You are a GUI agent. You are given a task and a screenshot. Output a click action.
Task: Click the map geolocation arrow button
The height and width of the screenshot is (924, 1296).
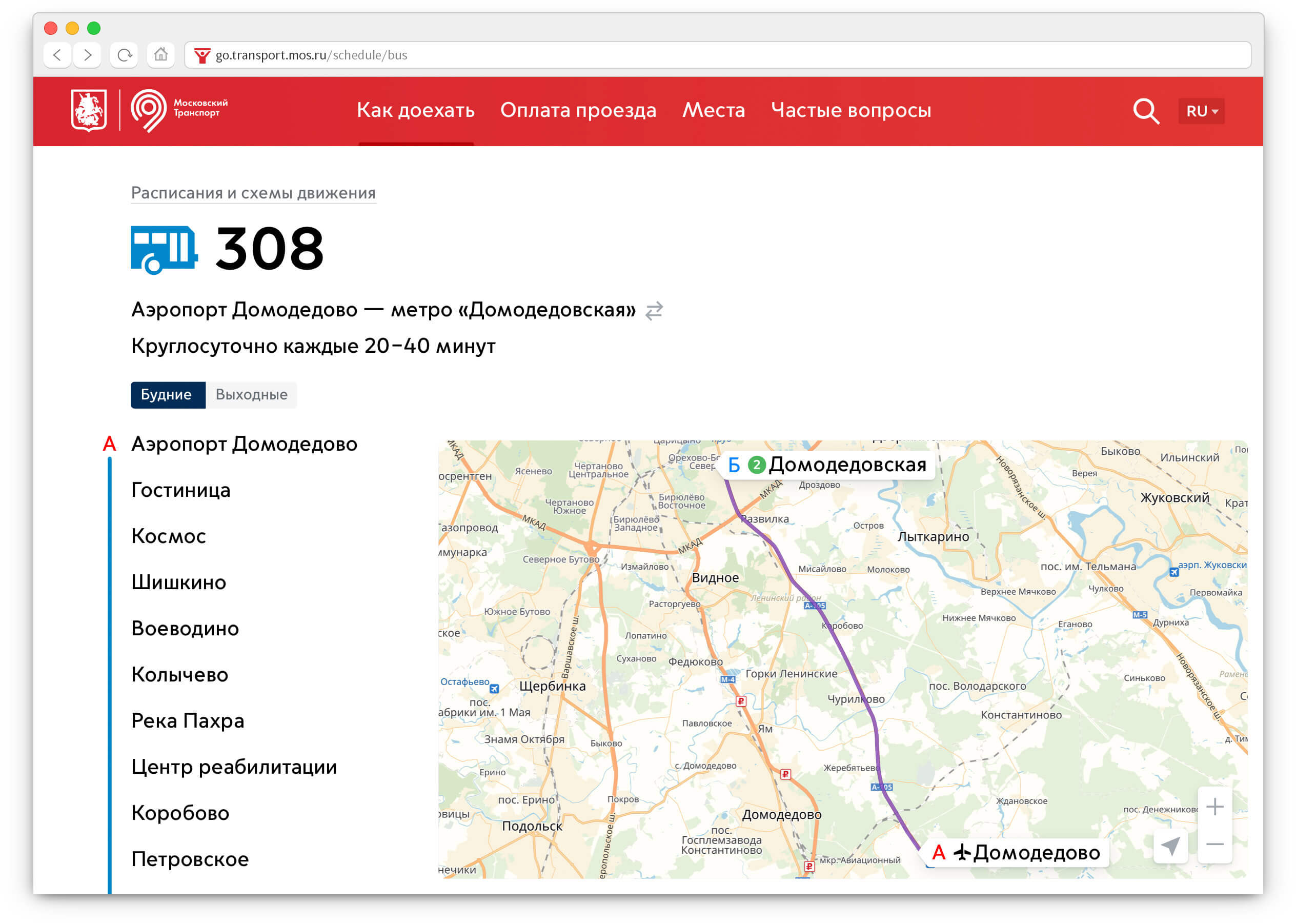[1170, 846]
